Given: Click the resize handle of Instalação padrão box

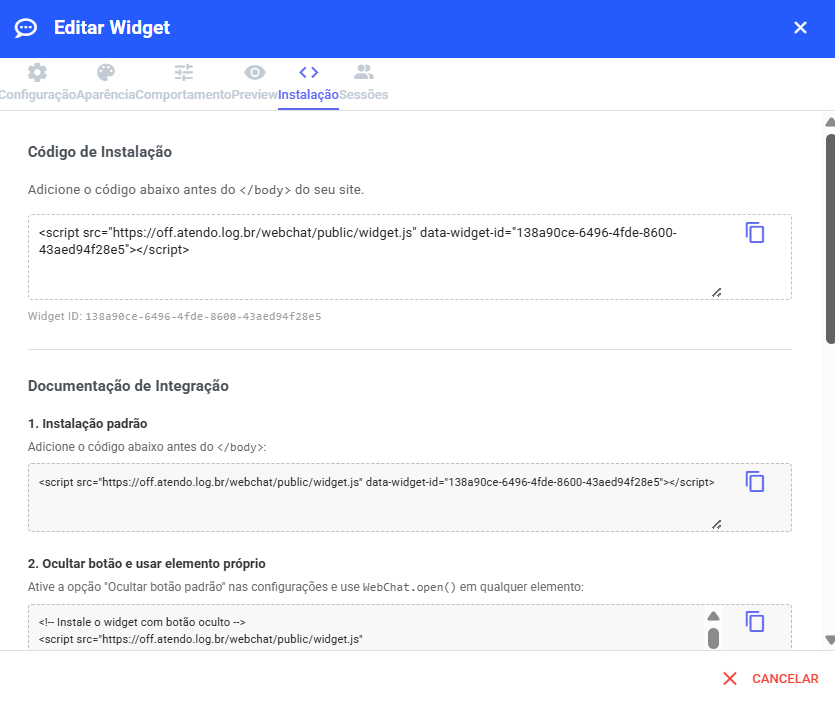Looking at the screenshot, I should [x=717, y=525].
